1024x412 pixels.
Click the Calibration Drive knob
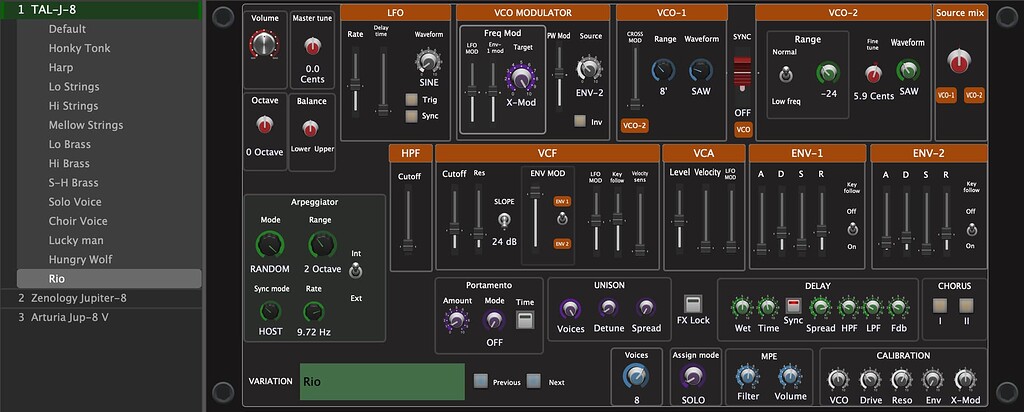pyautogui.click(x=870, y=378)
